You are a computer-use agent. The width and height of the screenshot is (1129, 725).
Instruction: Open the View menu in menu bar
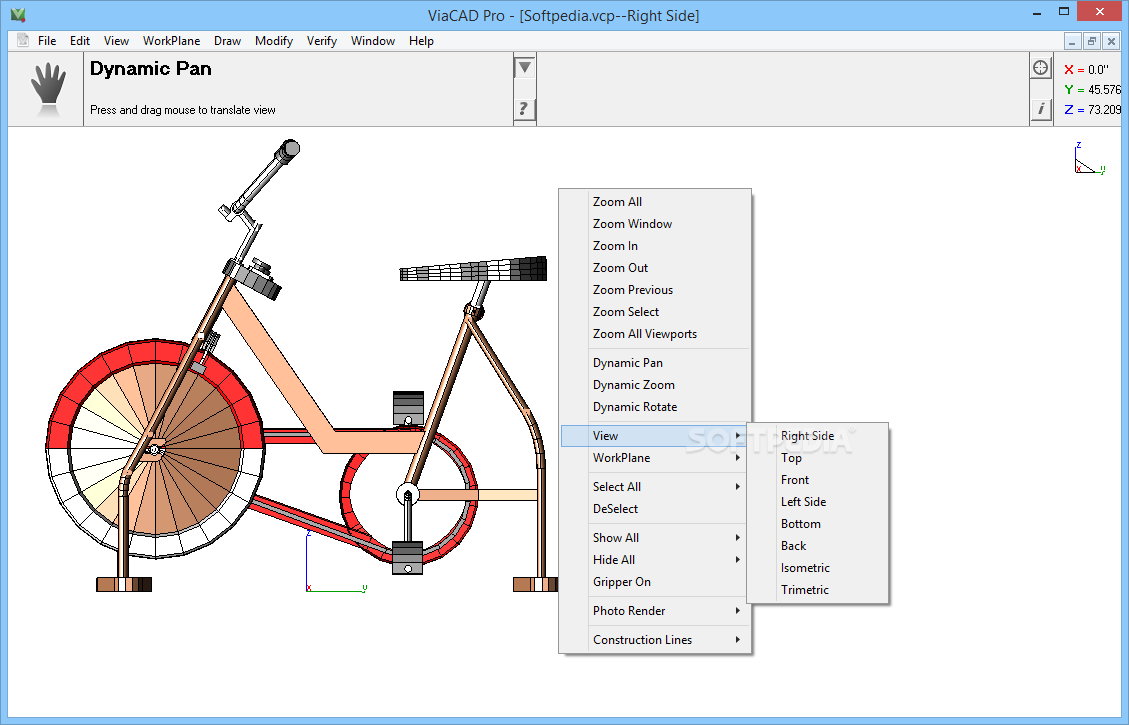click(x=116, y=41)
